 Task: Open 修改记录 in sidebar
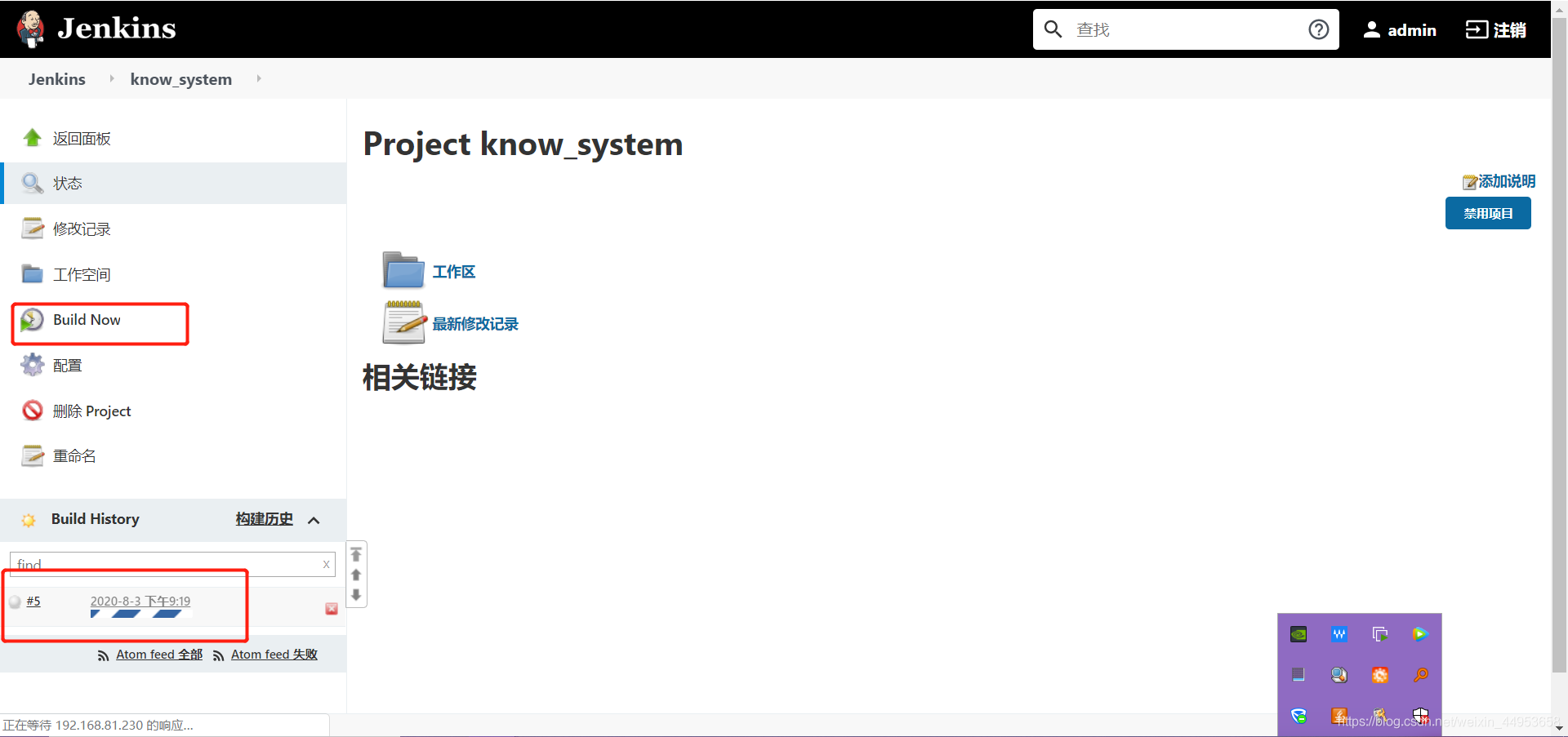pyautogui.click(x=82, y=229)
